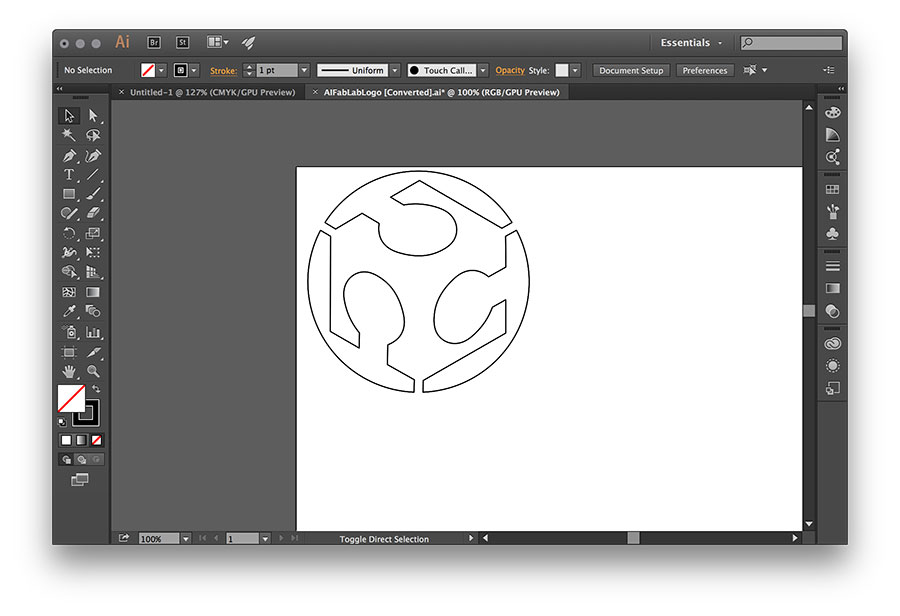Open the fill color dropdown in control bar

[161, 70]
